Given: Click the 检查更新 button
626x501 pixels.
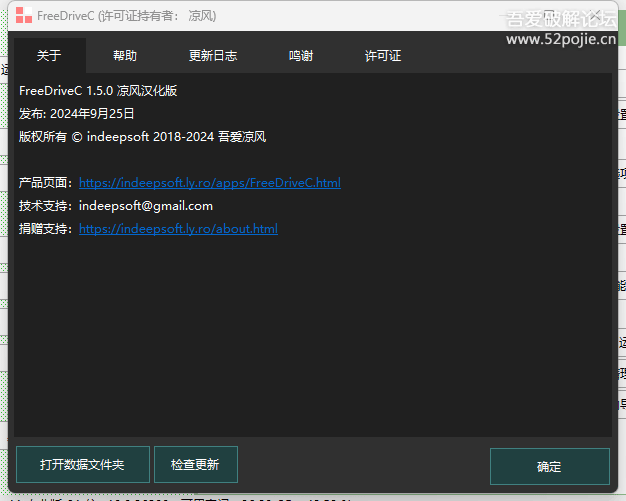Looking at the screenshot, I should coord(196,465).
